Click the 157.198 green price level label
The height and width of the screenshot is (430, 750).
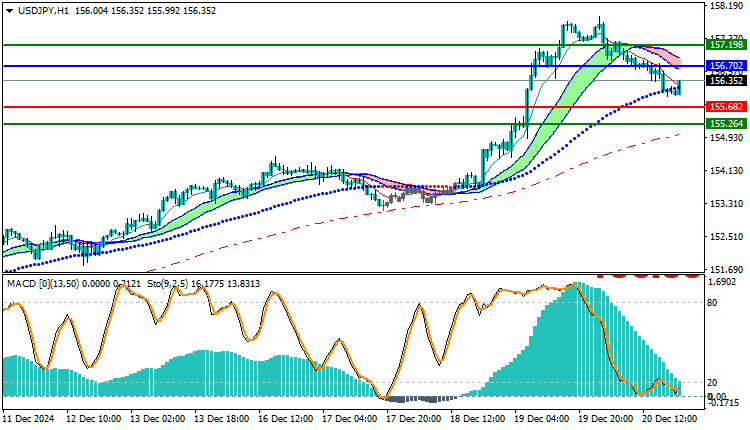(x=726, y=44)
